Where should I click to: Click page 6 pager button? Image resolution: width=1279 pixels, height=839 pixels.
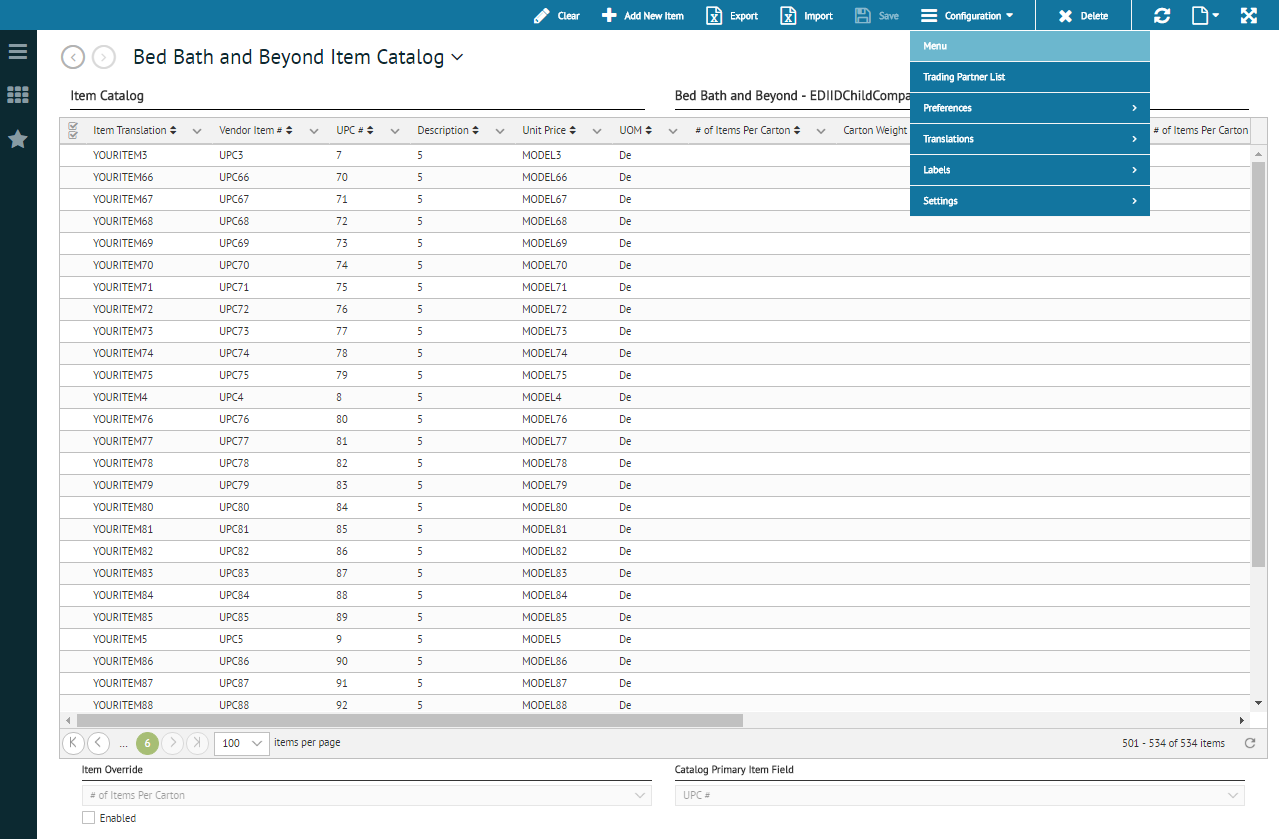point(148,743)
